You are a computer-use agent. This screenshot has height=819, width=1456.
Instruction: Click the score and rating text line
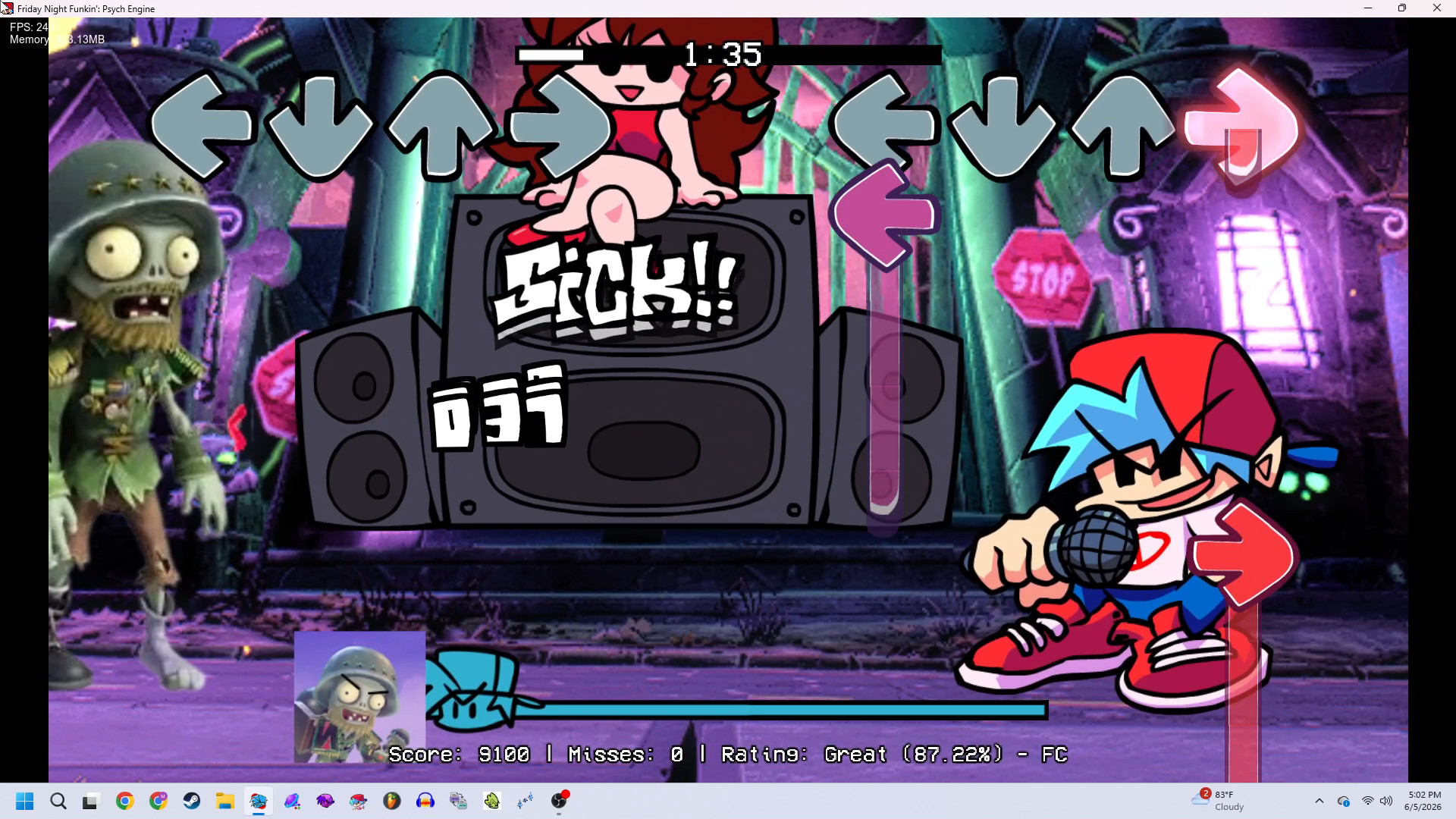tap(728, 755)
